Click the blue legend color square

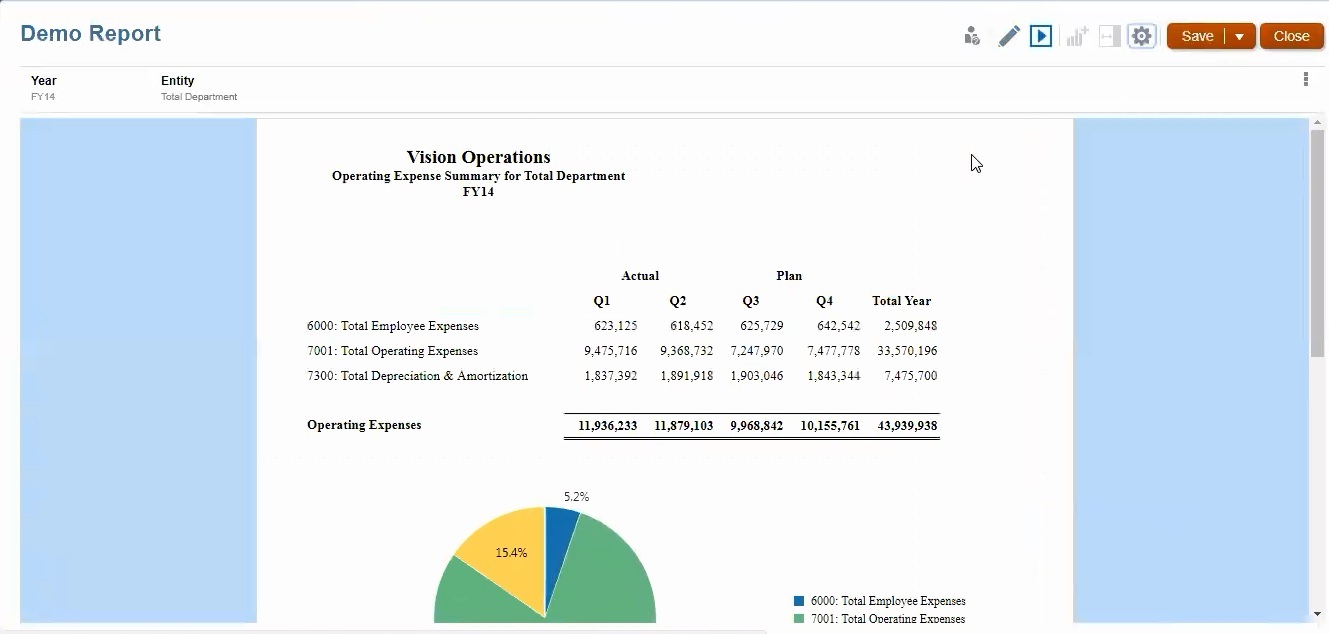(797, 601)
